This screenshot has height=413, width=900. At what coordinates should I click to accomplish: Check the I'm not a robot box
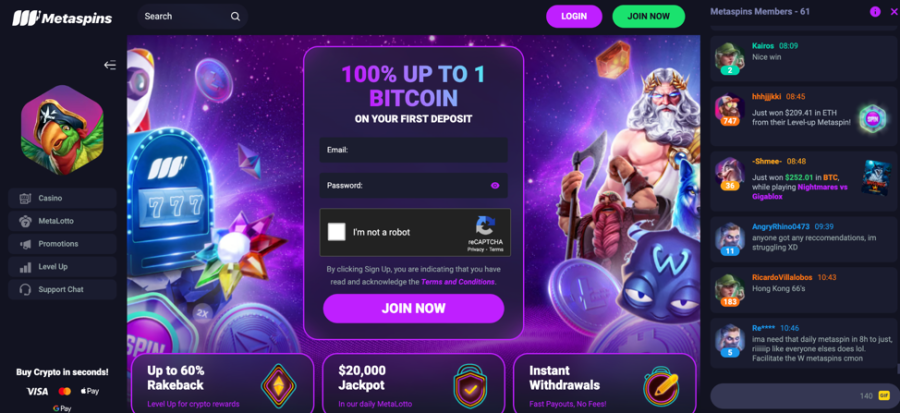337,232
